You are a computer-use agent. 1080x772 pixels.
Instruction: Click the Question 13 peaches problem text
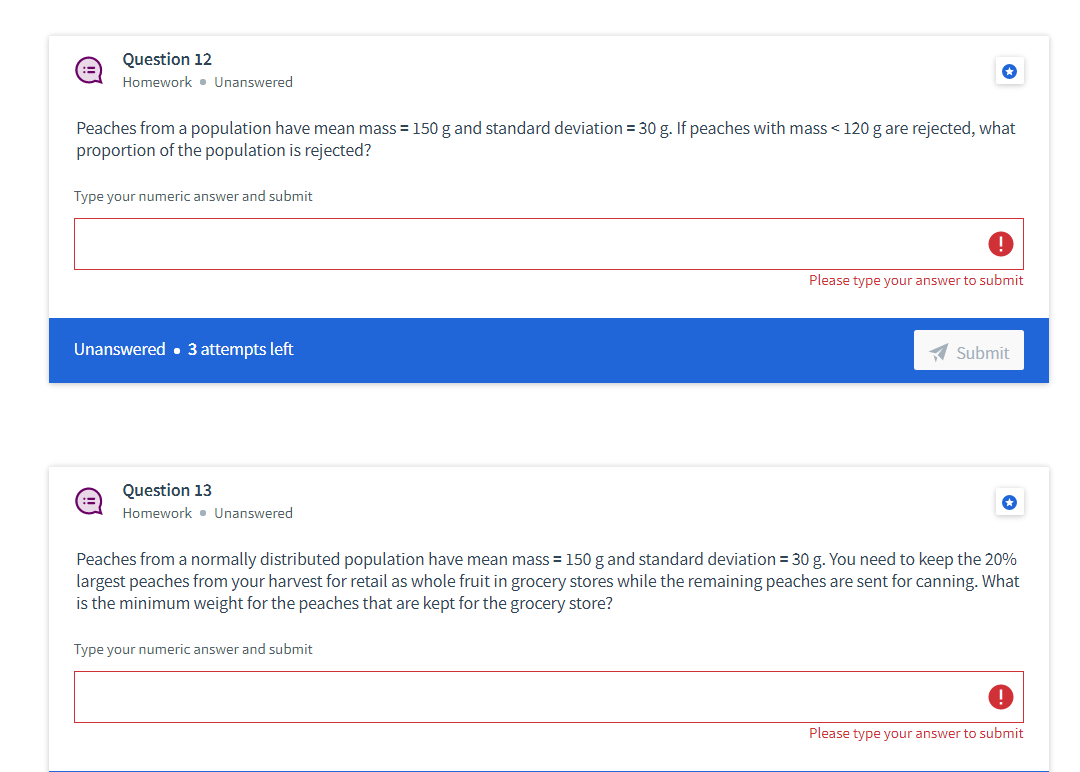pyautogui.click(x=548, y=581)
